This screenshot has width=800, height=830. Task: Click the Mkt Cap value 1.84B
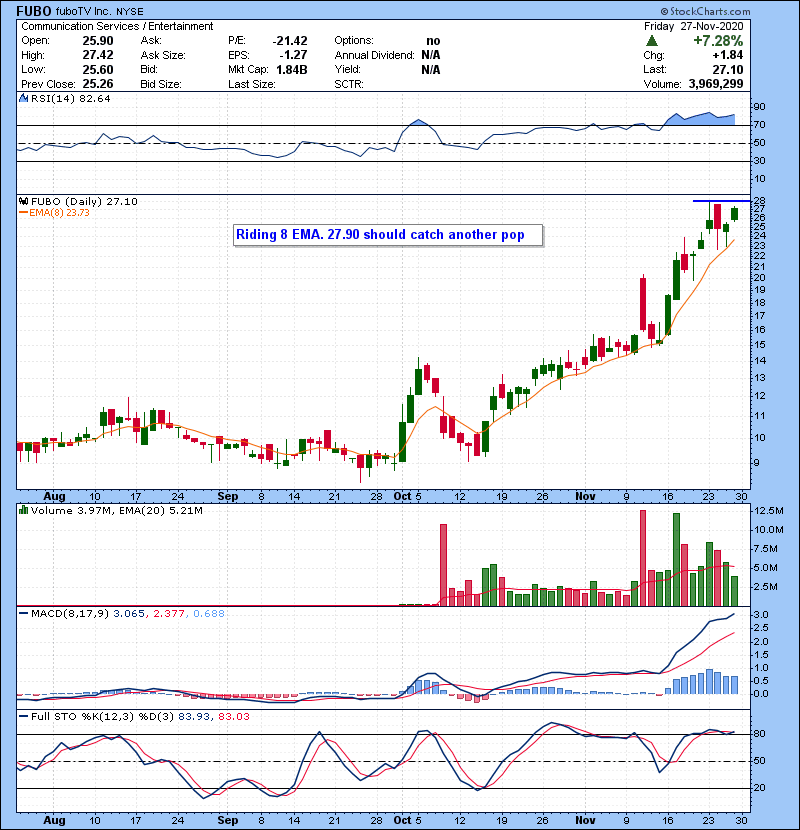(x=292, y=69)
